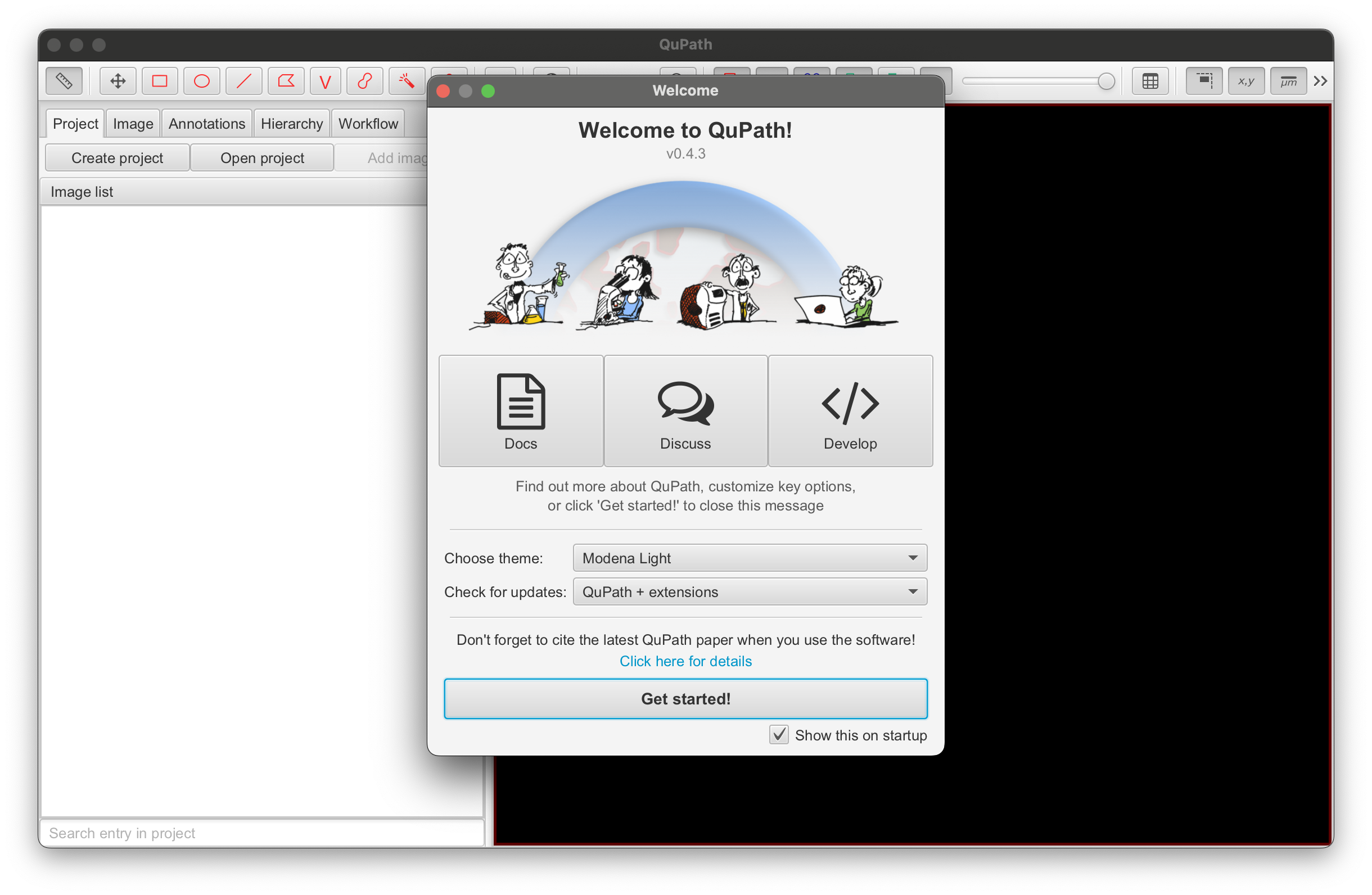Open the Develop page
1372x895 pixels.
[850, 411]
